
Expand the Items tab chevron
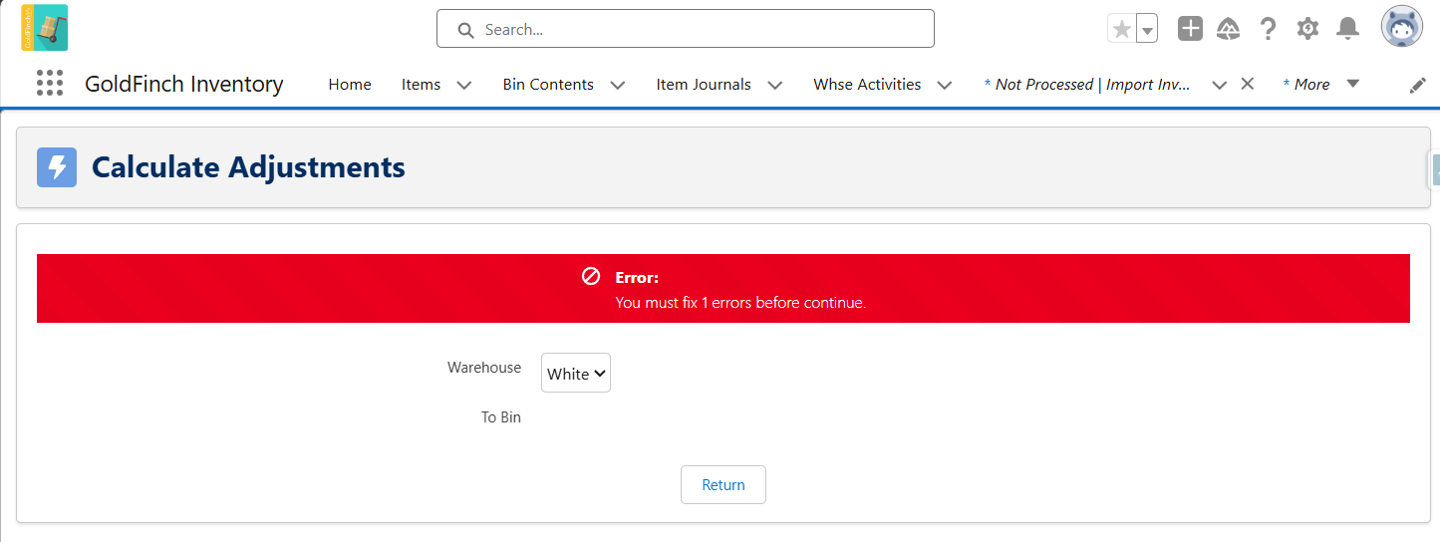tap(464, 85)
